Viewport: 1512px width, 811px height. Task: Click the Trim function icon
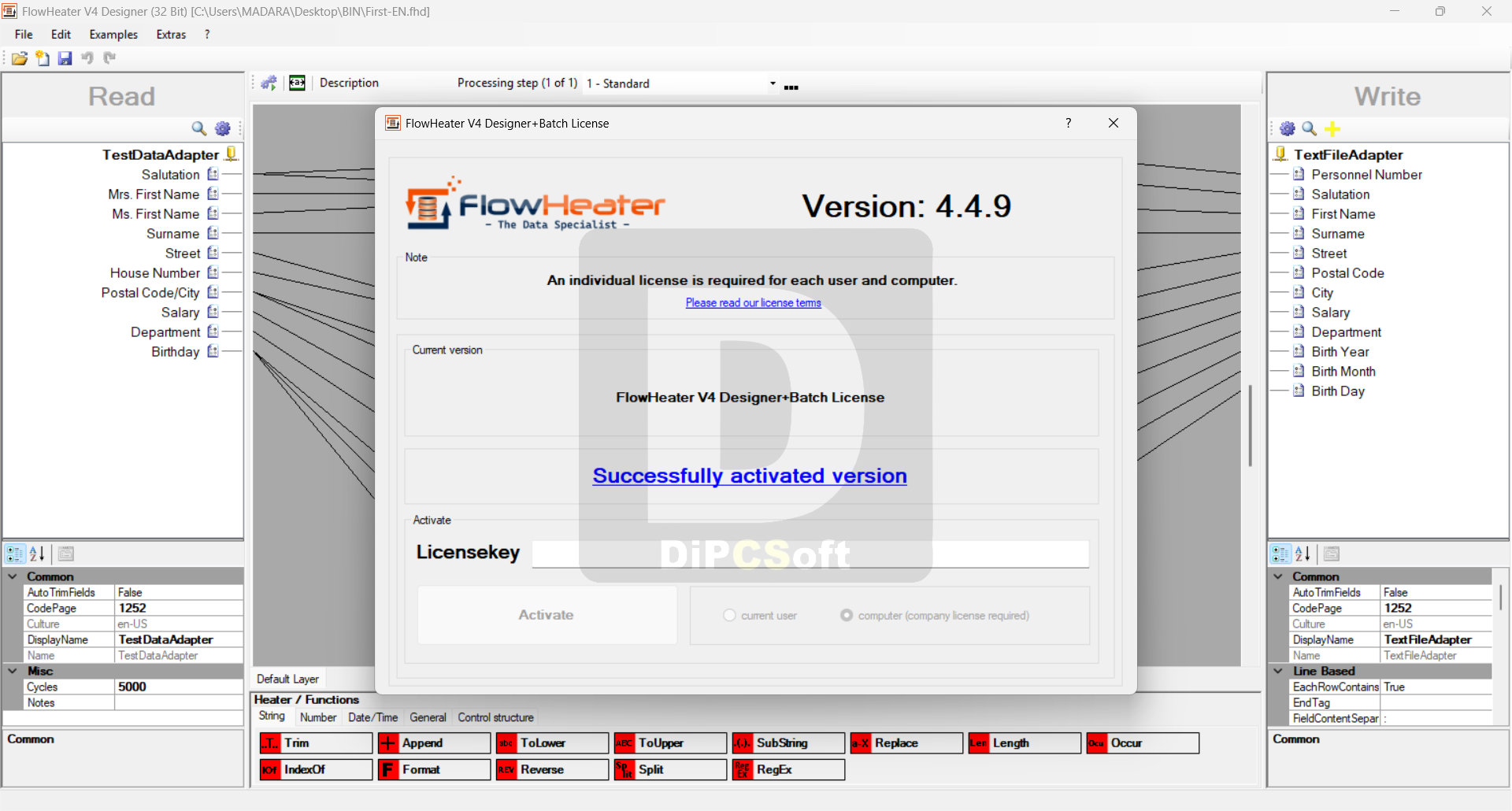[x=270, y=743]
